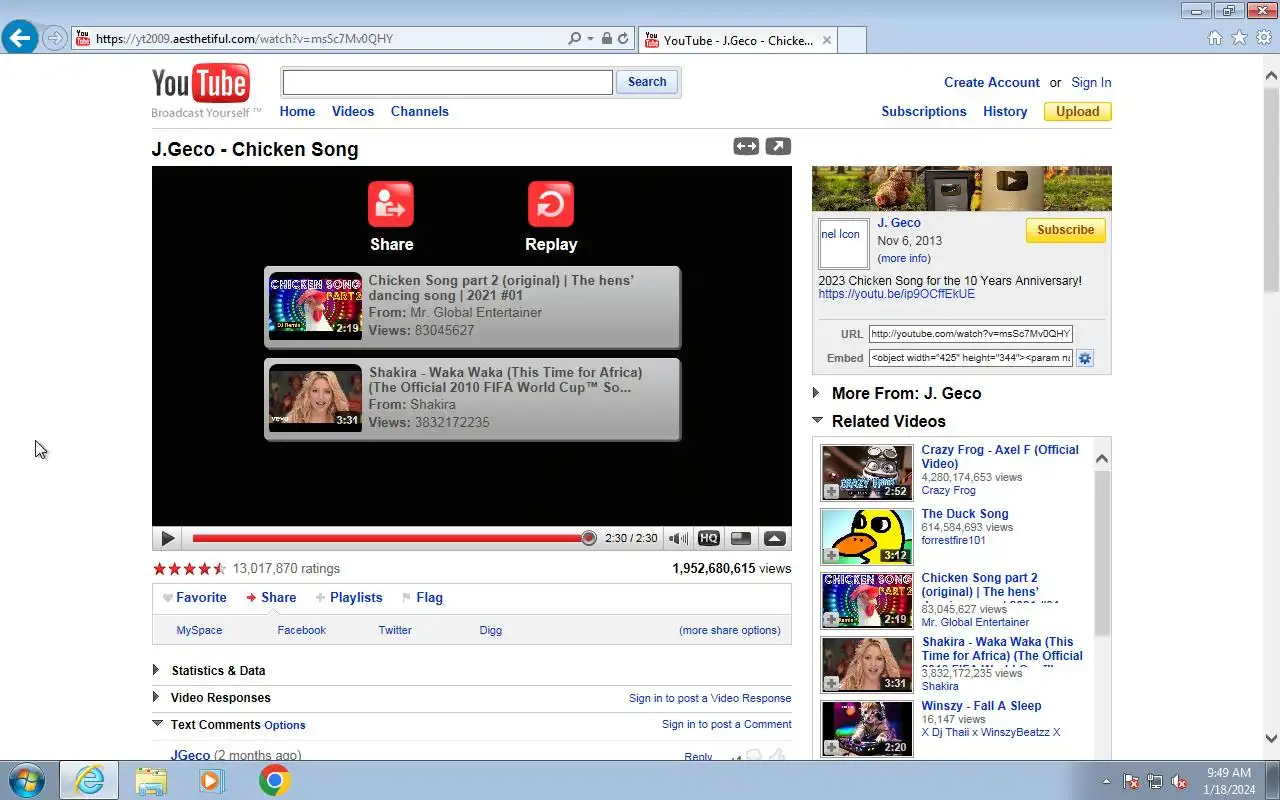
Task: Click the video URL field
Action: pyautogui.click(x=970, y=334)
